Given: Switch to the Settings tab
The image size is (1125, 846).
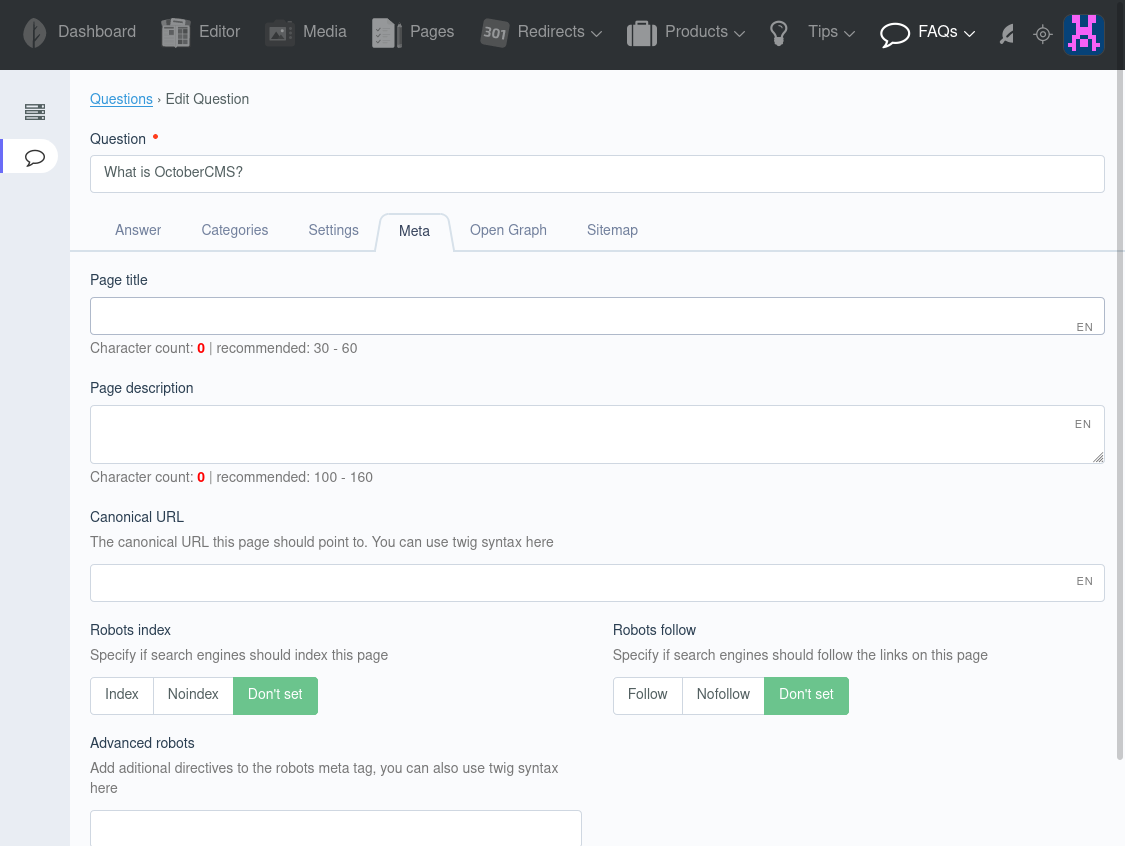Looking at the screenshot, I should 334,230.
